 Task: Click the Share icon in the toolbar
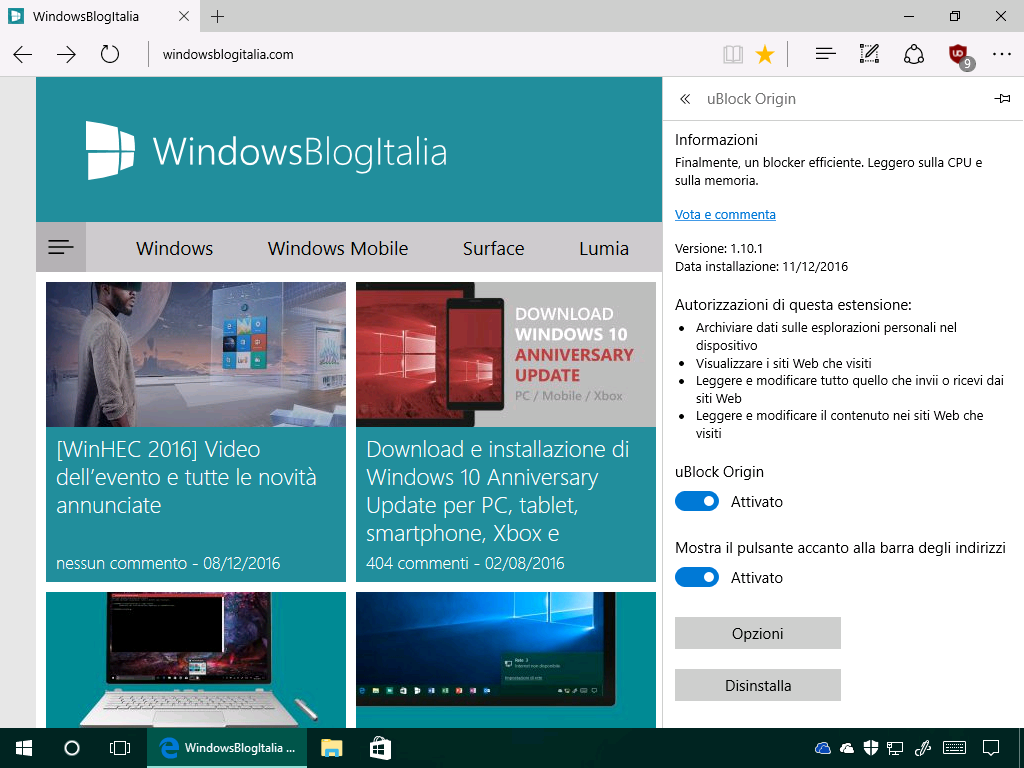[x=914, y=54]
